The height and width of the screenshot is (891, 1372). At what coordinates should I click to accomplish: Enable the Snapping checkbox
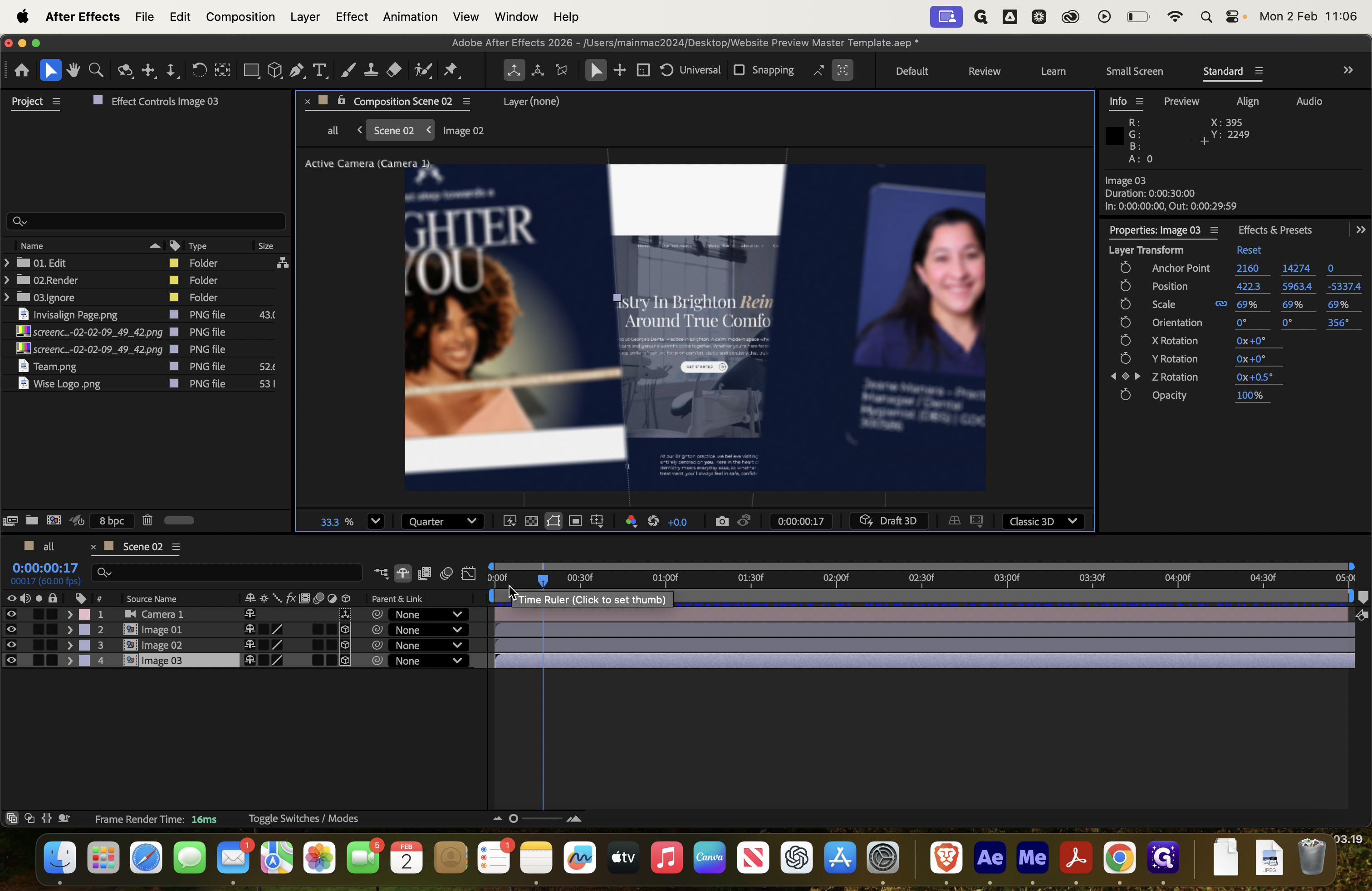click(739, 70)
